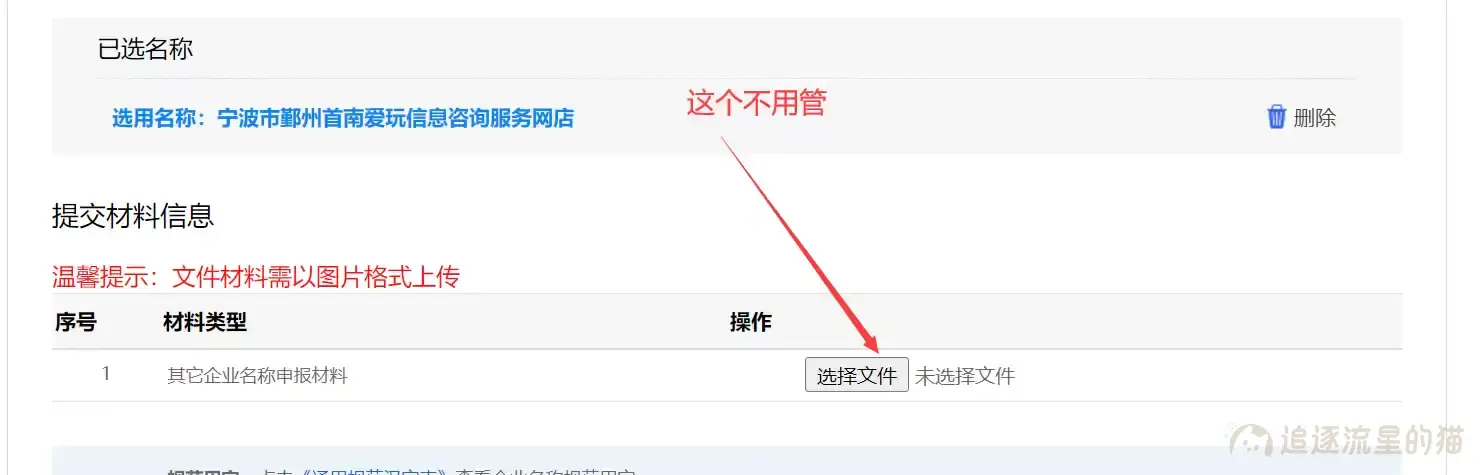Viewport: 1480px width, 475px height.
Task: Click the 序号 column header
Action: [x=76, y=322]
